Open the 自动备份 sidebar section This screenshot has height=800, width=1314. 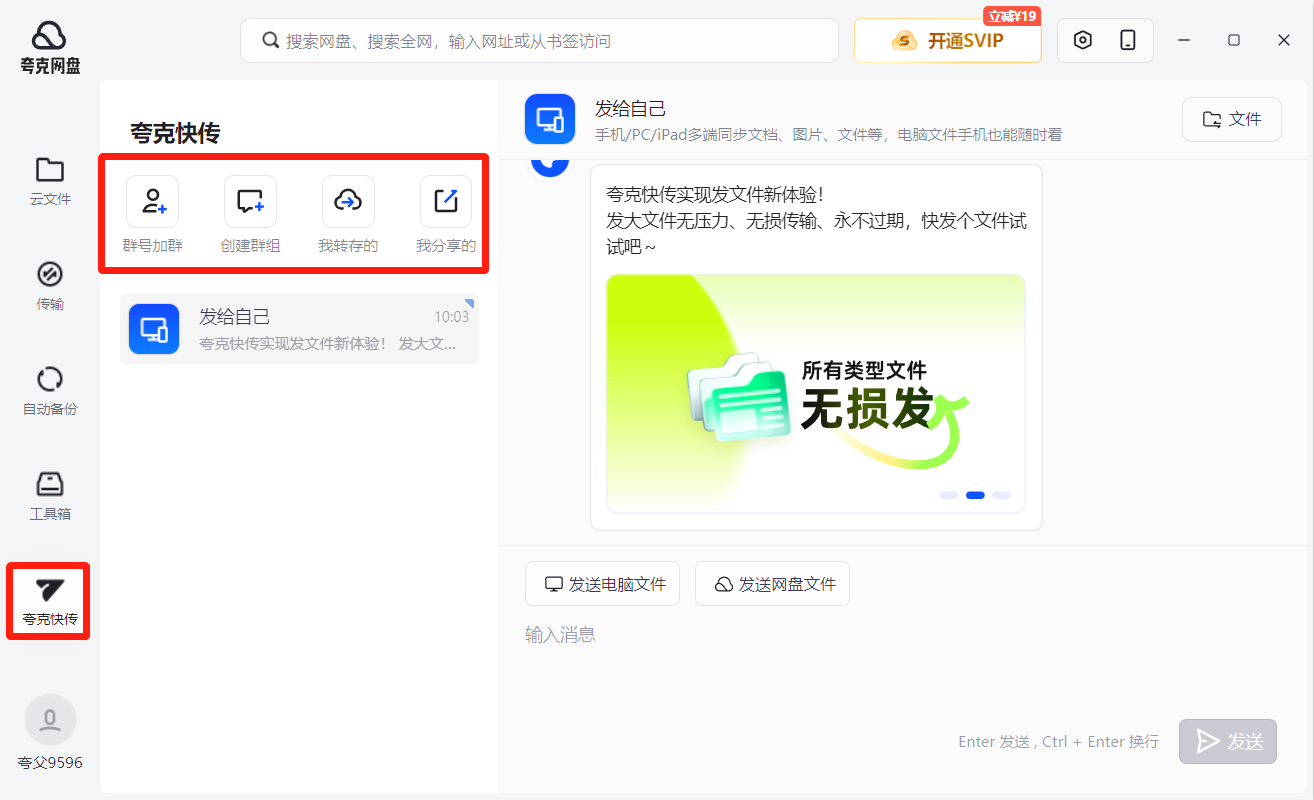(x=50, y=390)
